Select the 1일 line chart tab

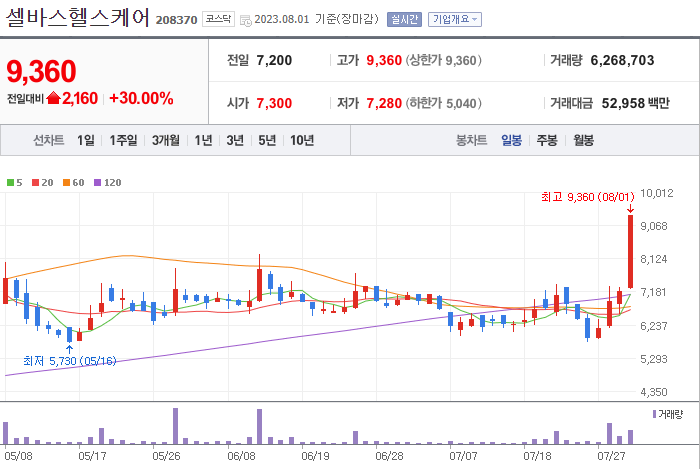pos(86,141)
